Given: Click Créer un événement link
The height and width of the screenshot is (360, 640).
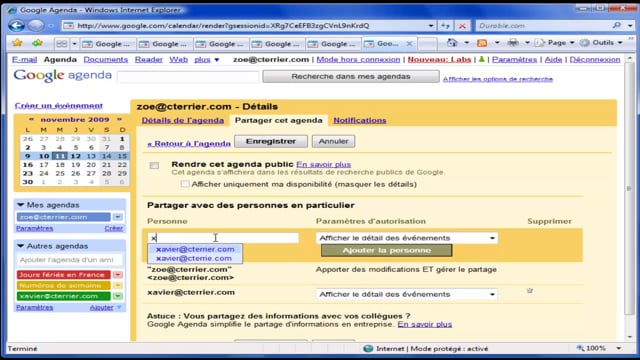Looking at the screenshot, I should click(59, 106).
